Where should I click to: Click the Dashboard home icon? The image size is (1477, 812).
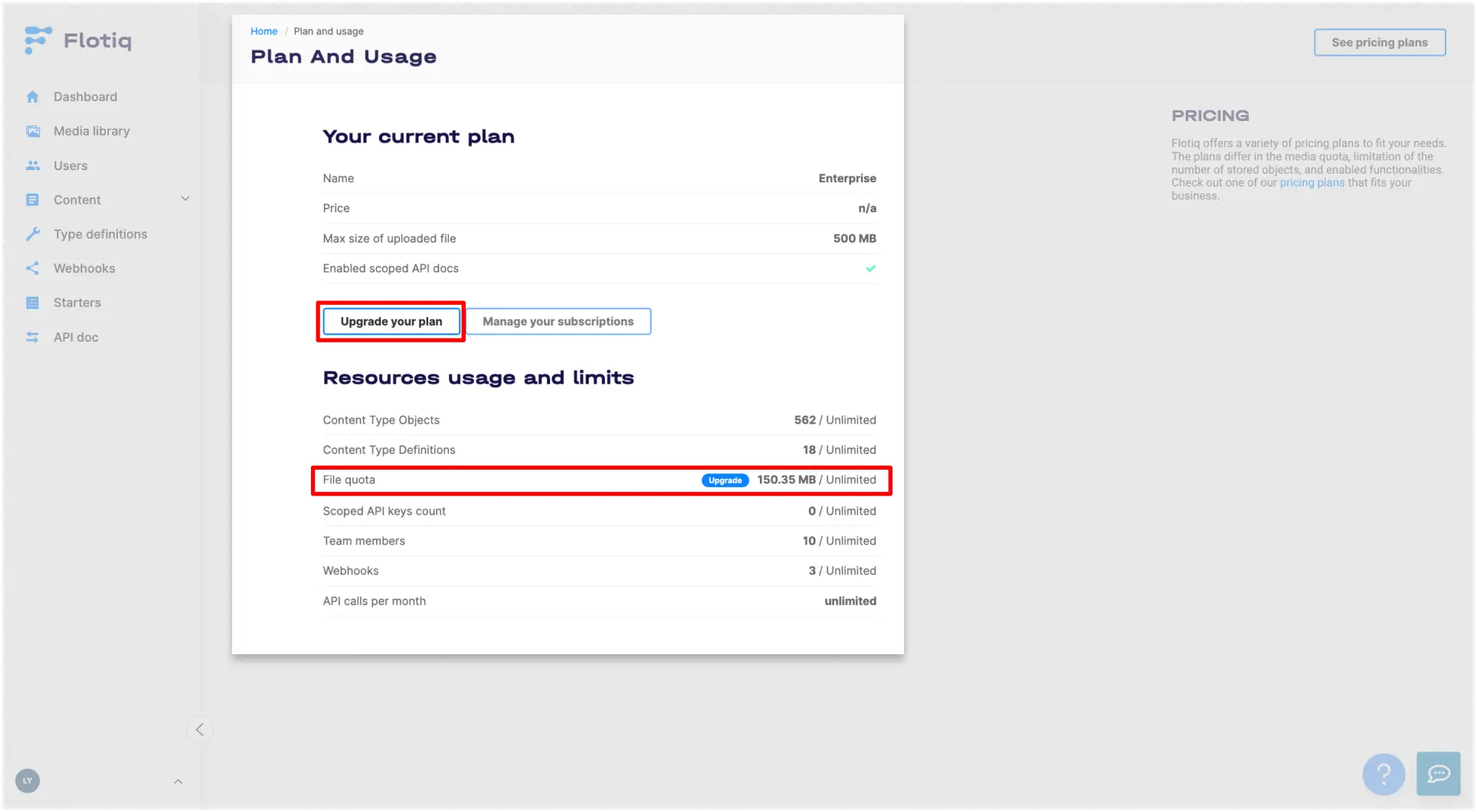point(32,97)
